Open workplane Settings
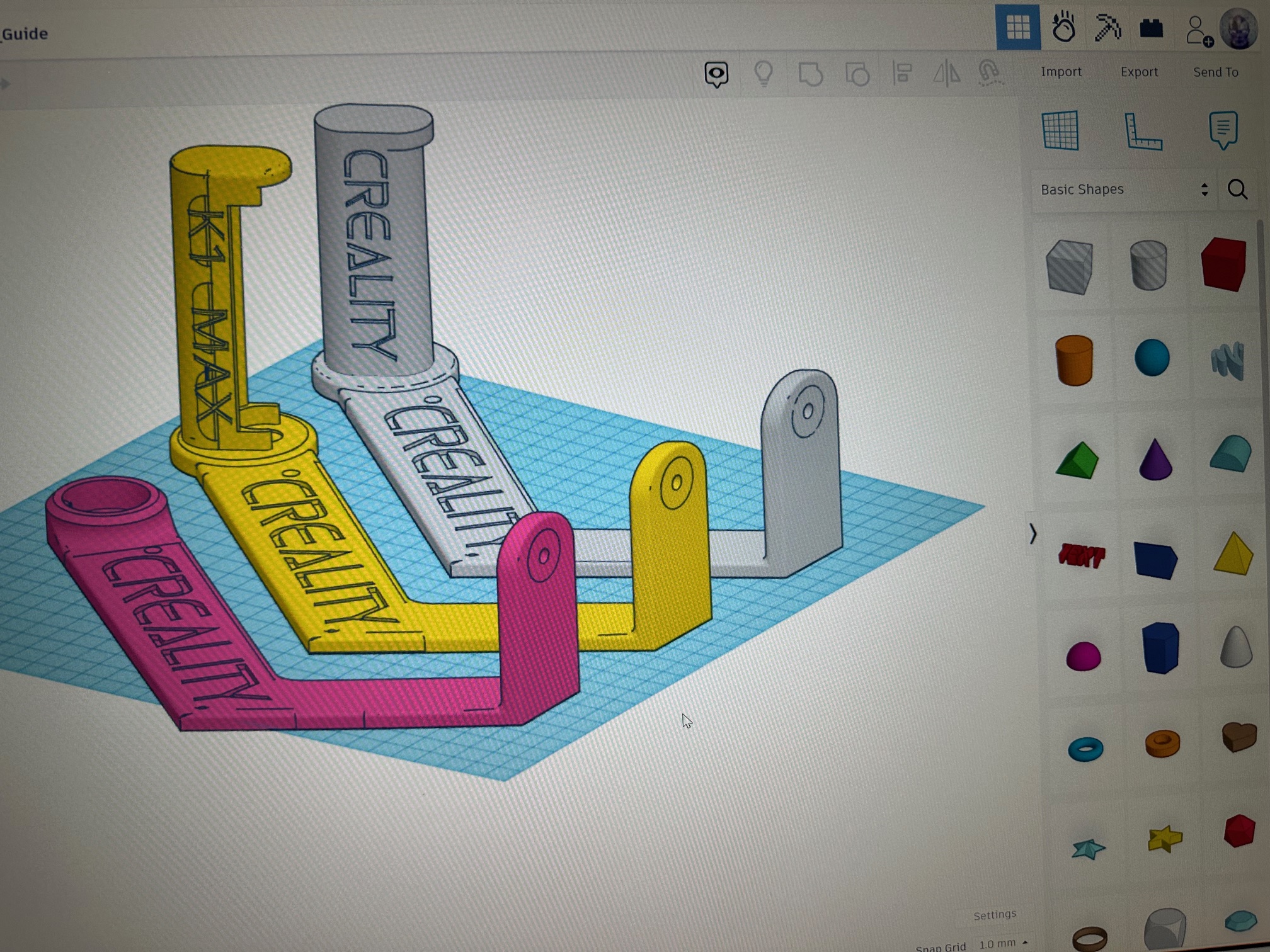This screenshot has height=952, width=1270. click(x=995, y=915)
